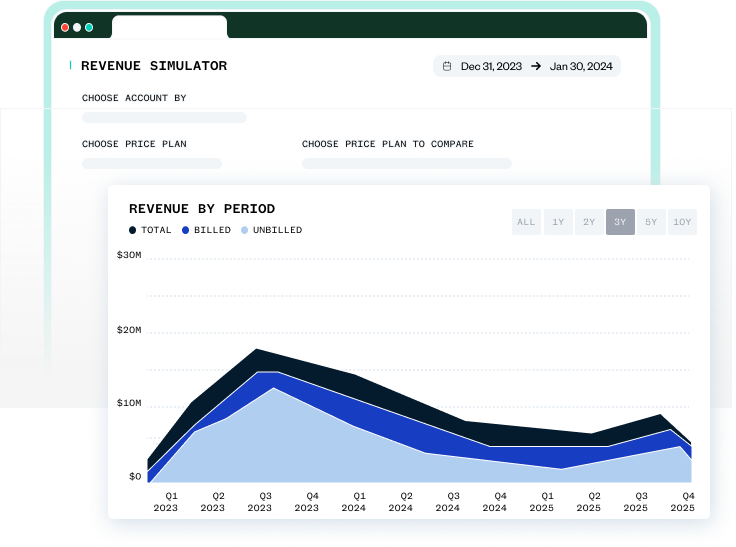Viewport: 736px width, 547px height.
Task: Open the Choose Account By dropdown
Action: [x=164, y=118]
